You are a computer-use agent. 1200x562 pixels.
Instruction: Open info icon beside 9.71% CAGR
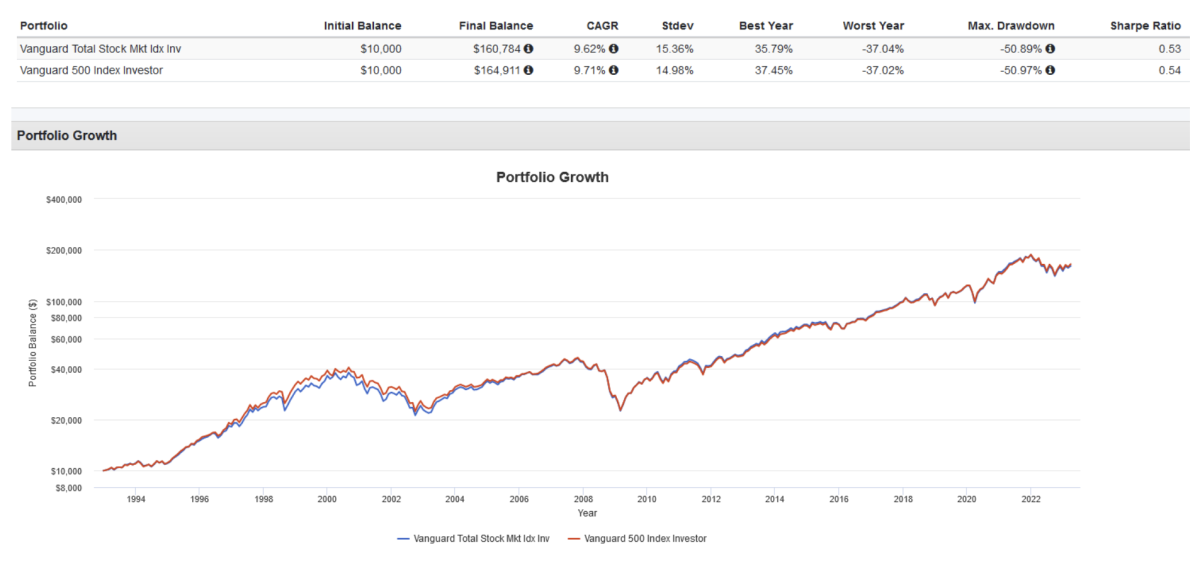(614, 70)
